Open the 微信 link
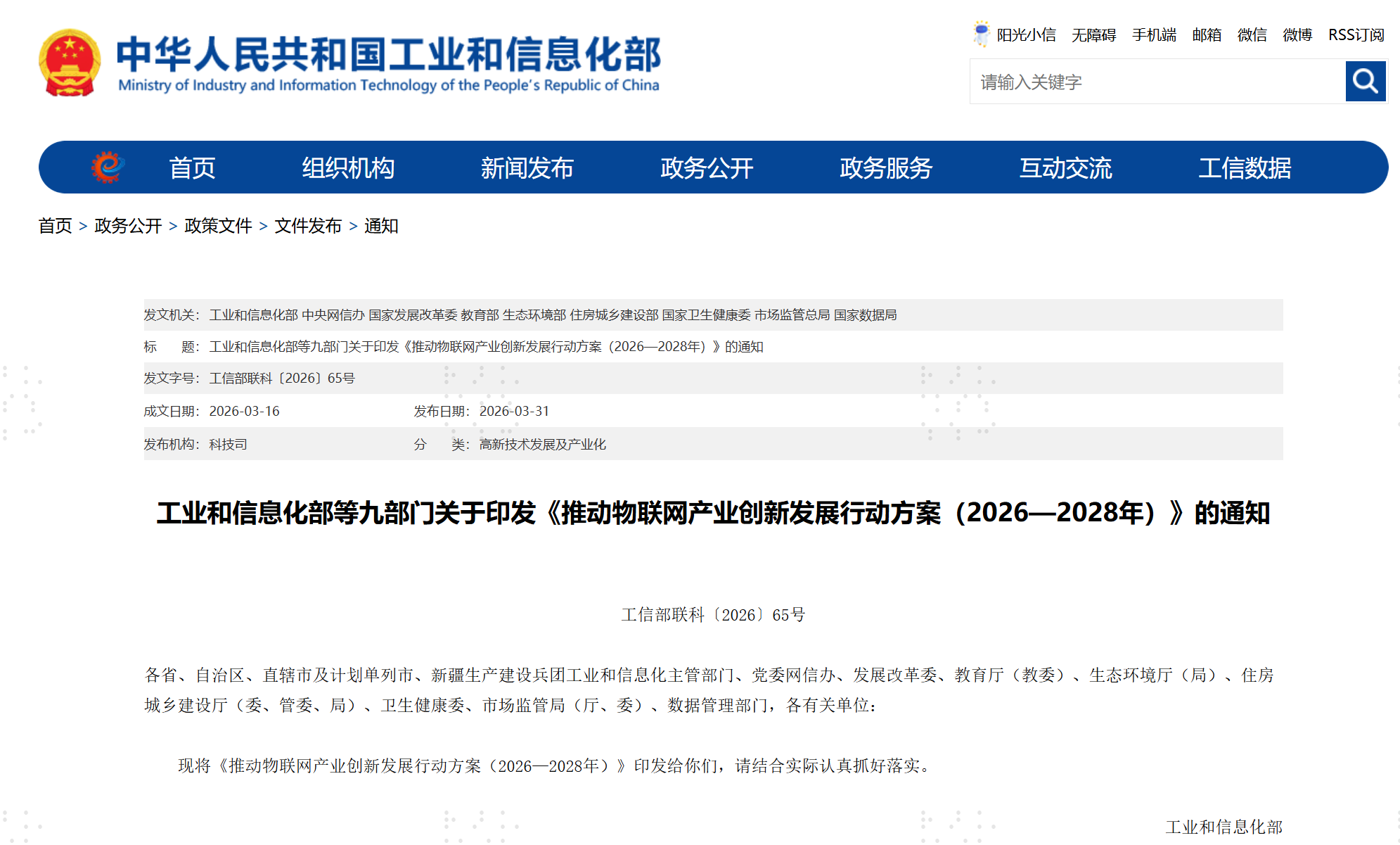 1252,35
